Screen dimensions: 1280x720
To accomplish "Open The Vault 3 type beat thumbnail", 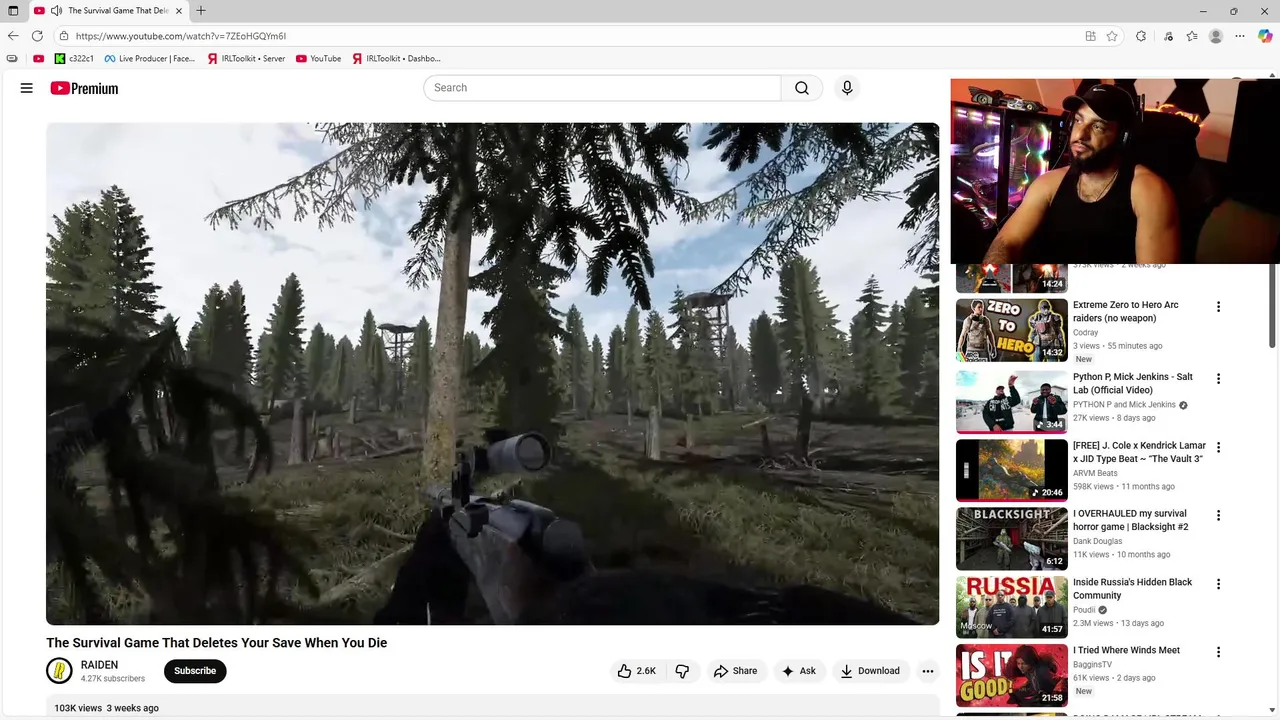I will [x=1011, y=470].
